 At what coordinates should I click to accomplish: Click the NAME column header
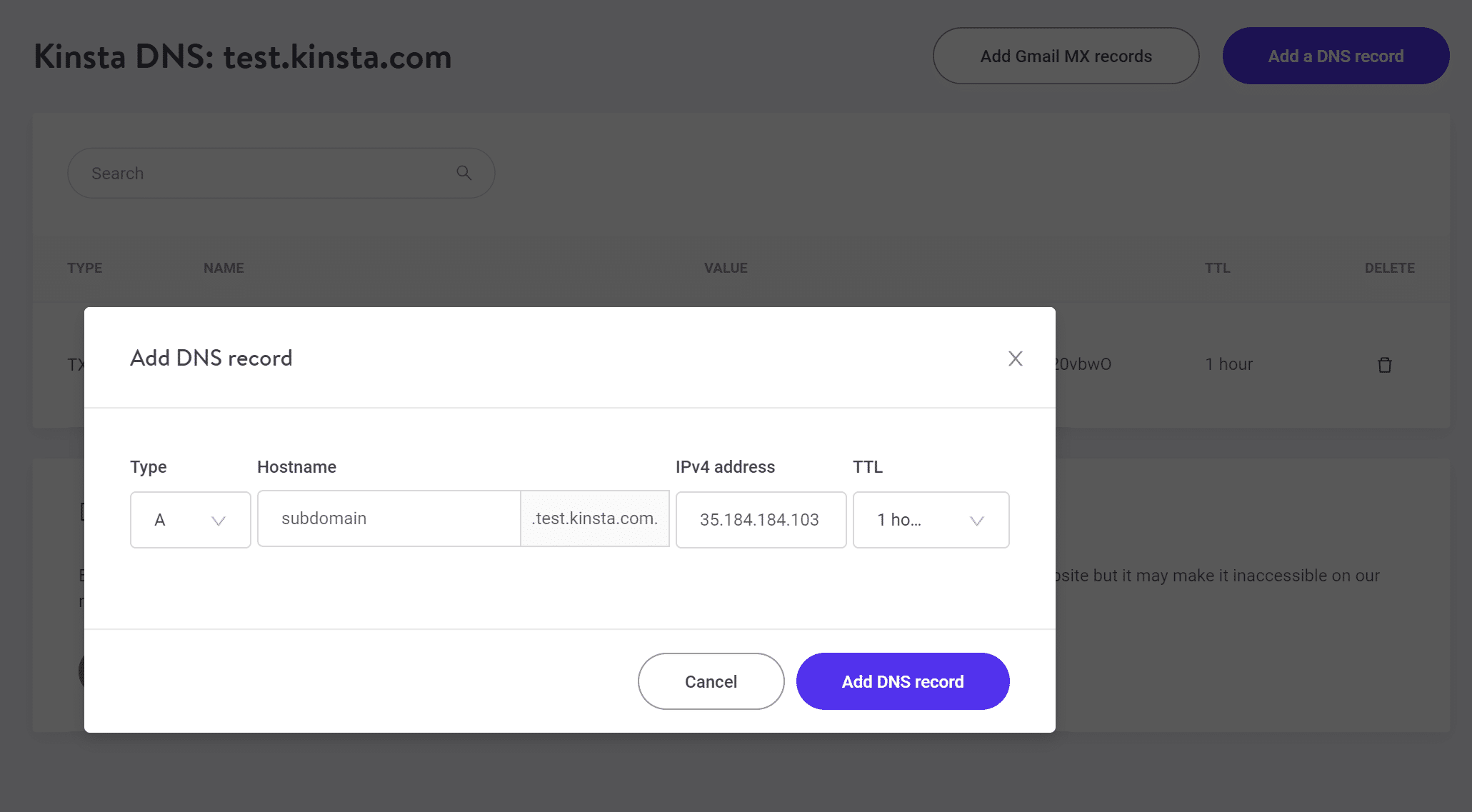tap(223, 268)
